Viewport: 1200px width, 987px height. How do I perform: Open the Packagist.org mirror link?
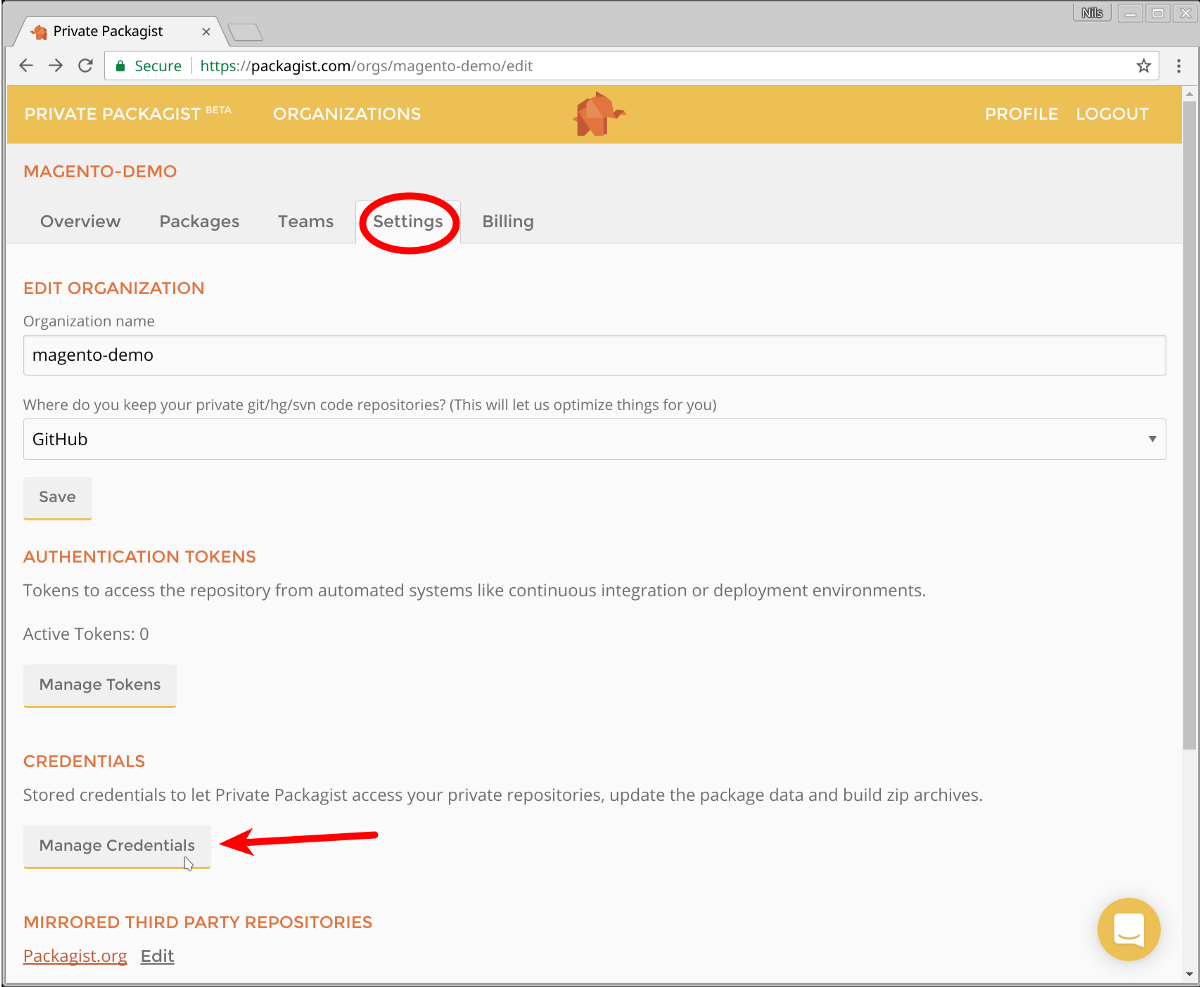[x=75, y=956]
